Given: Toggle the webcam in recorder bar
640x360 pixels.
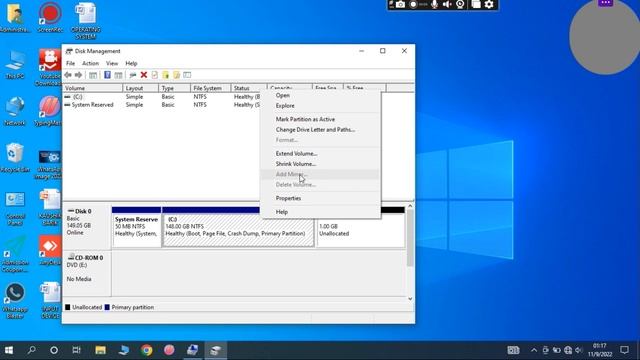Looking at the screenshot, I should pyautogui.click(x=460, y=4).
